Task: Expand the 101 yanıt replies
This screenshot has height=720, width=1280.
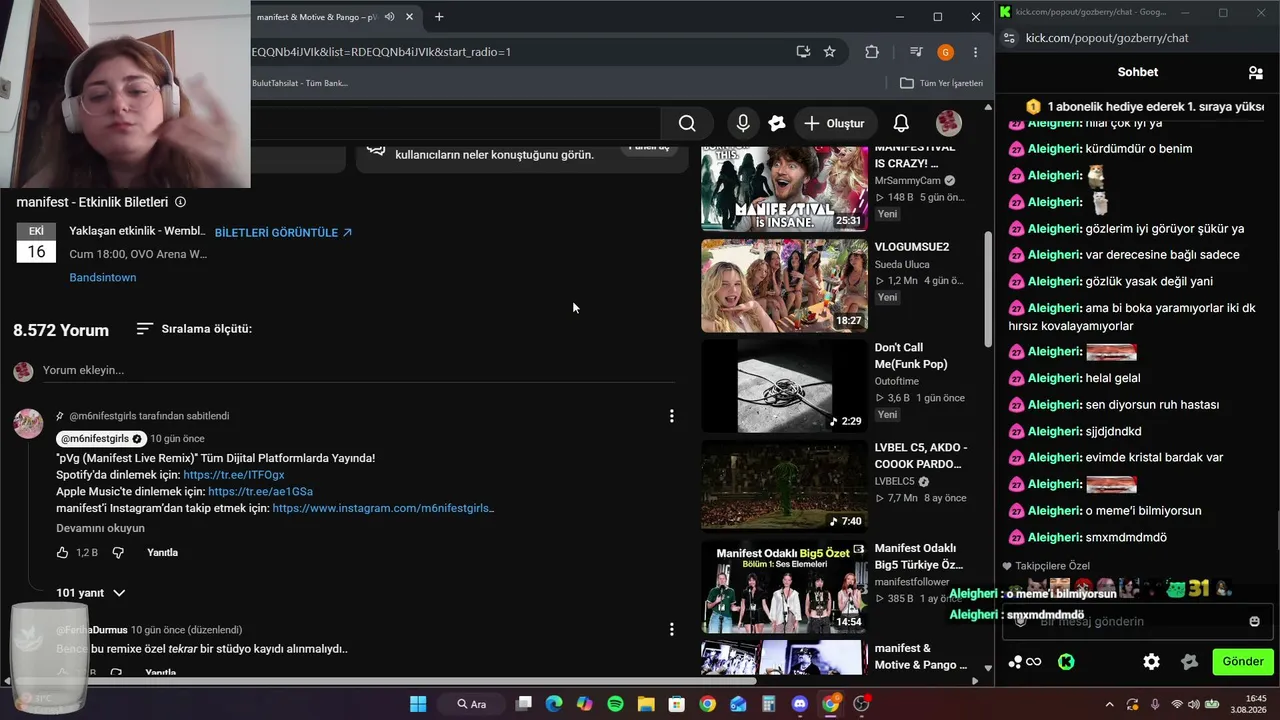Action: click(x=90, y=593)
